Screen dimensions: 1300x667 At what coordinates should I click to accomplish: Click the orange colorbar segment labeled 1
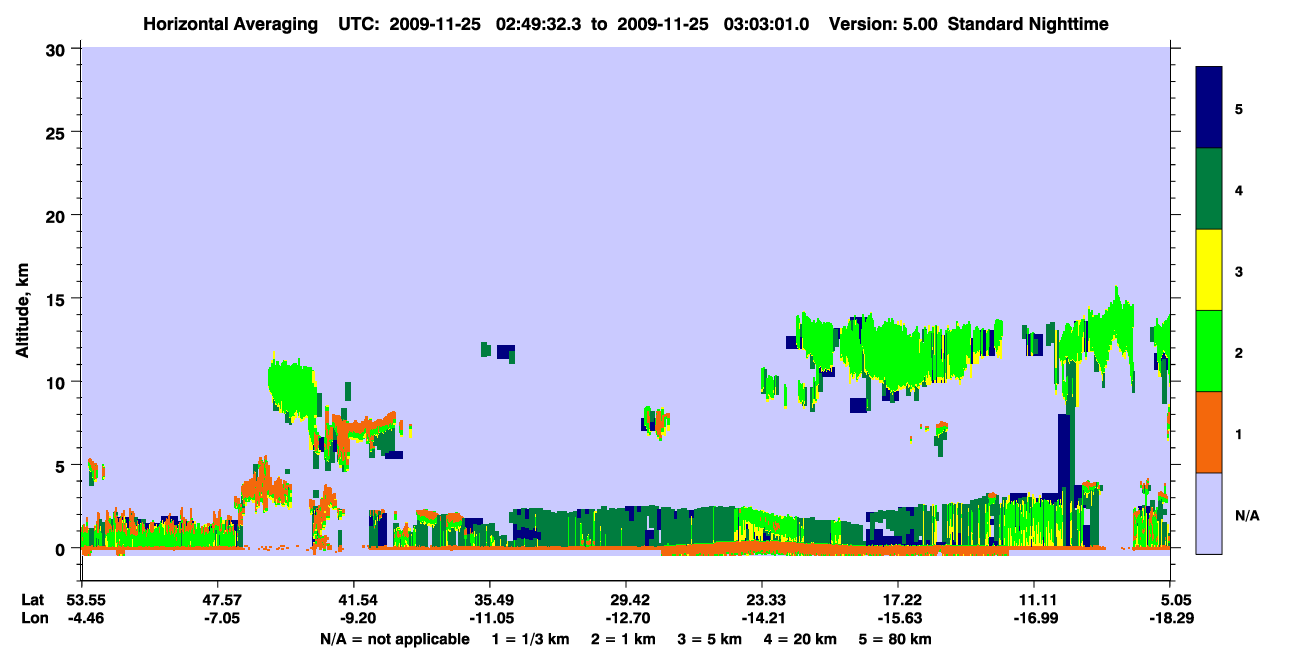pos(1209,432)
